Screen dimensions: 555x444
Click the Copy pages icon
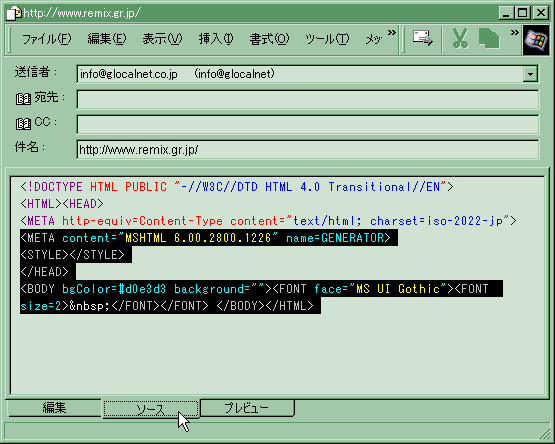tap(489, 38)
